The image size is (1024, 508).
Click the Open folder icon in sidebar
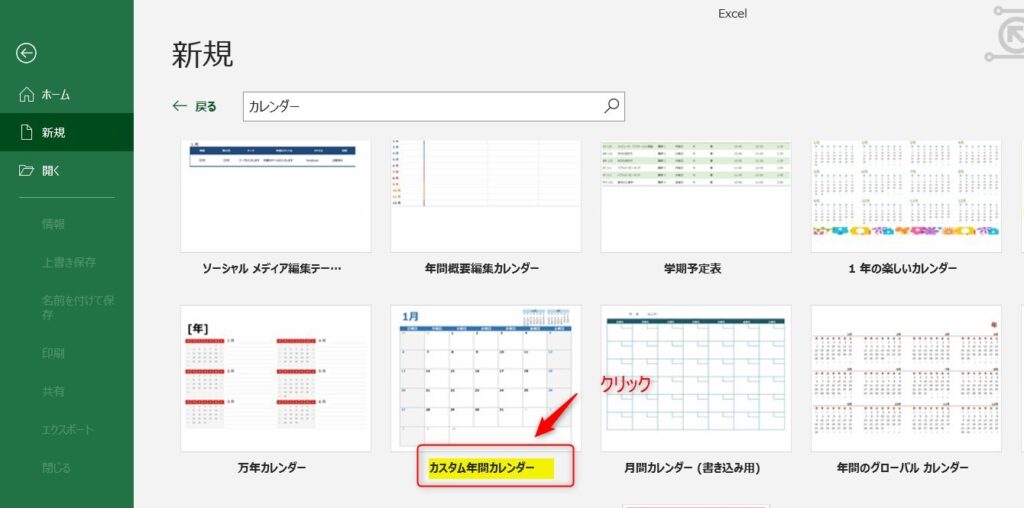tap(27, 170)
